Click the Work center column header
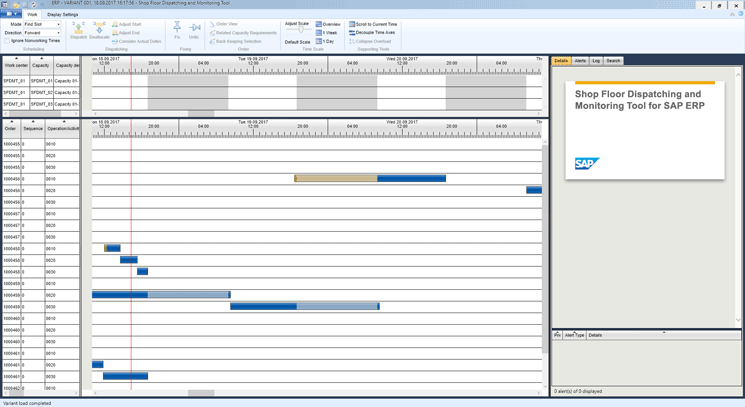The image size is (745, 407). [x=15, y=65]
